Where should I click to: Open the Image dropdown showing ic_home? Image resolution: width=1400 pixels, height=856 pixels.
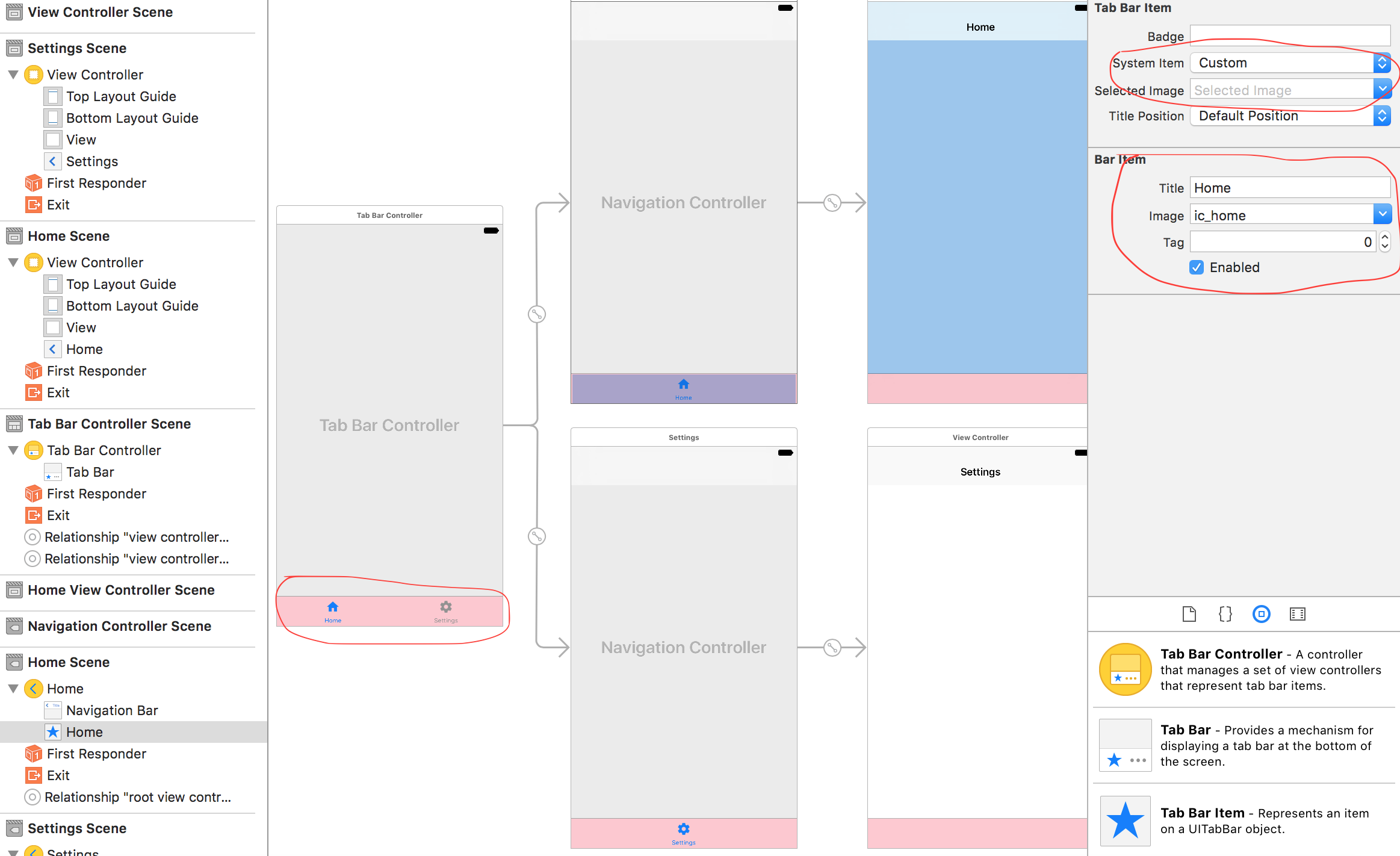click(x=1383, y=215)
